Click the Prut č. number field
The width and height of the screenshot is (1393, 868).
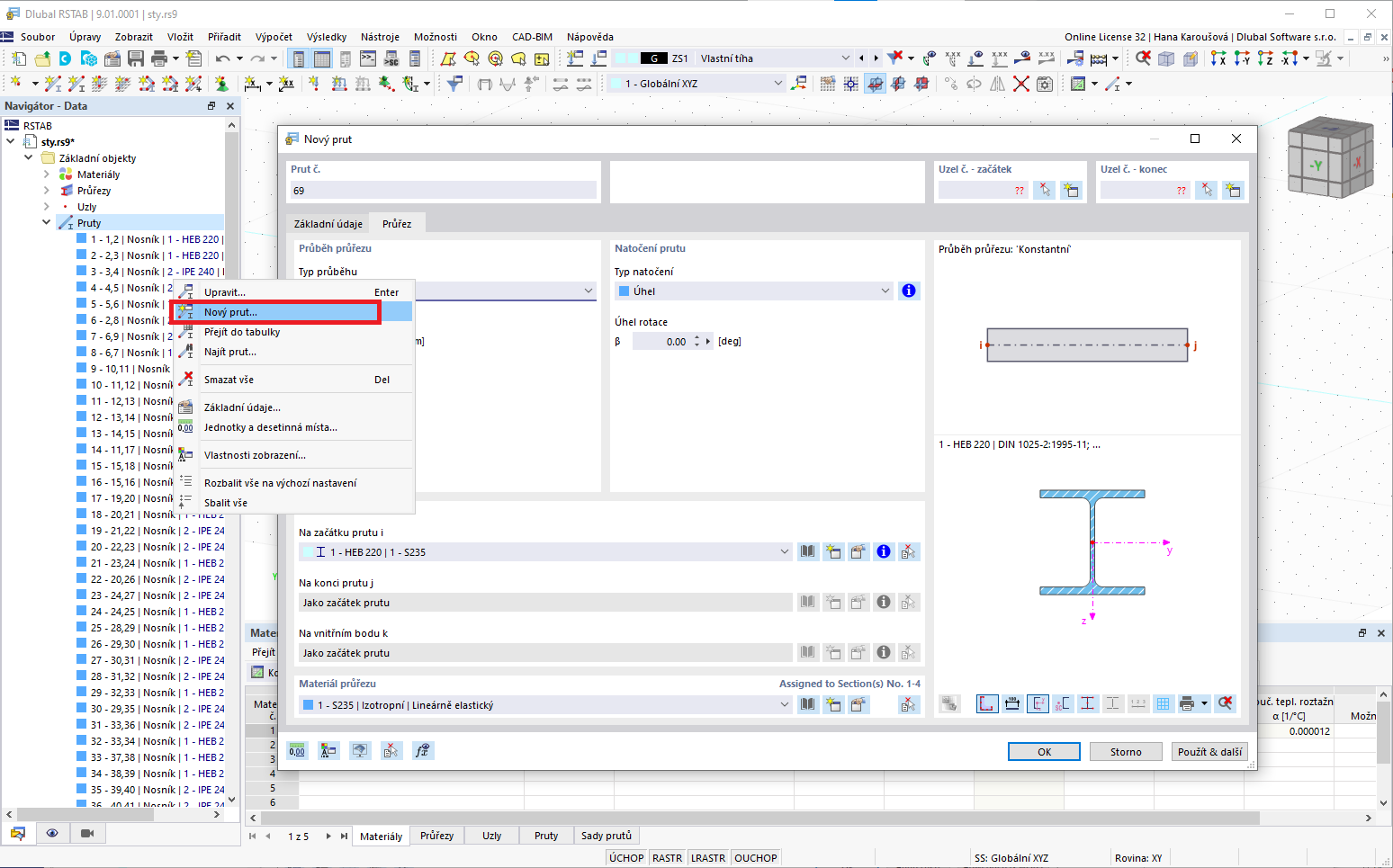(x=443, y=190)
